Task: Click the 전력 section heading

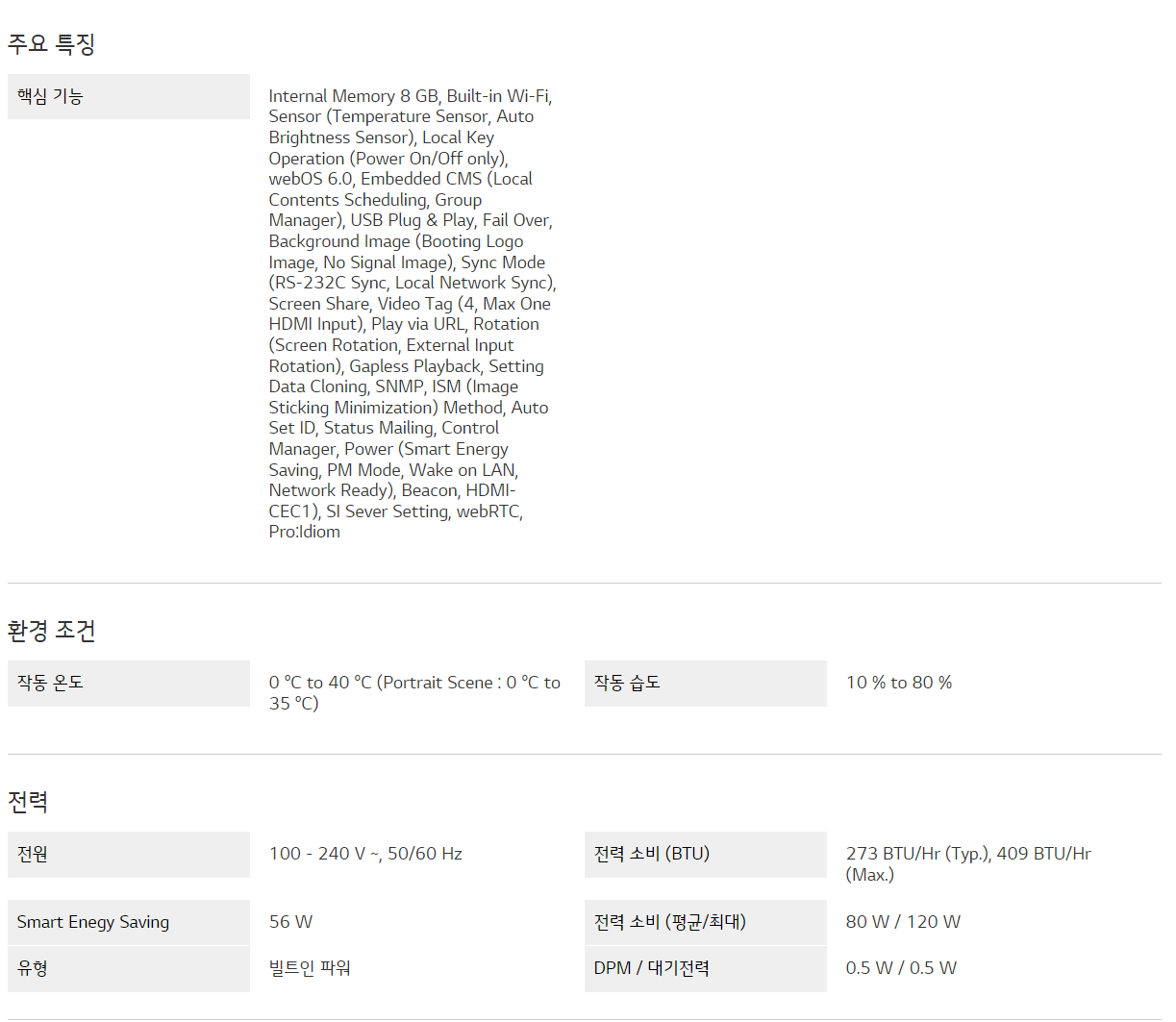Action: (x=28, y=802)
